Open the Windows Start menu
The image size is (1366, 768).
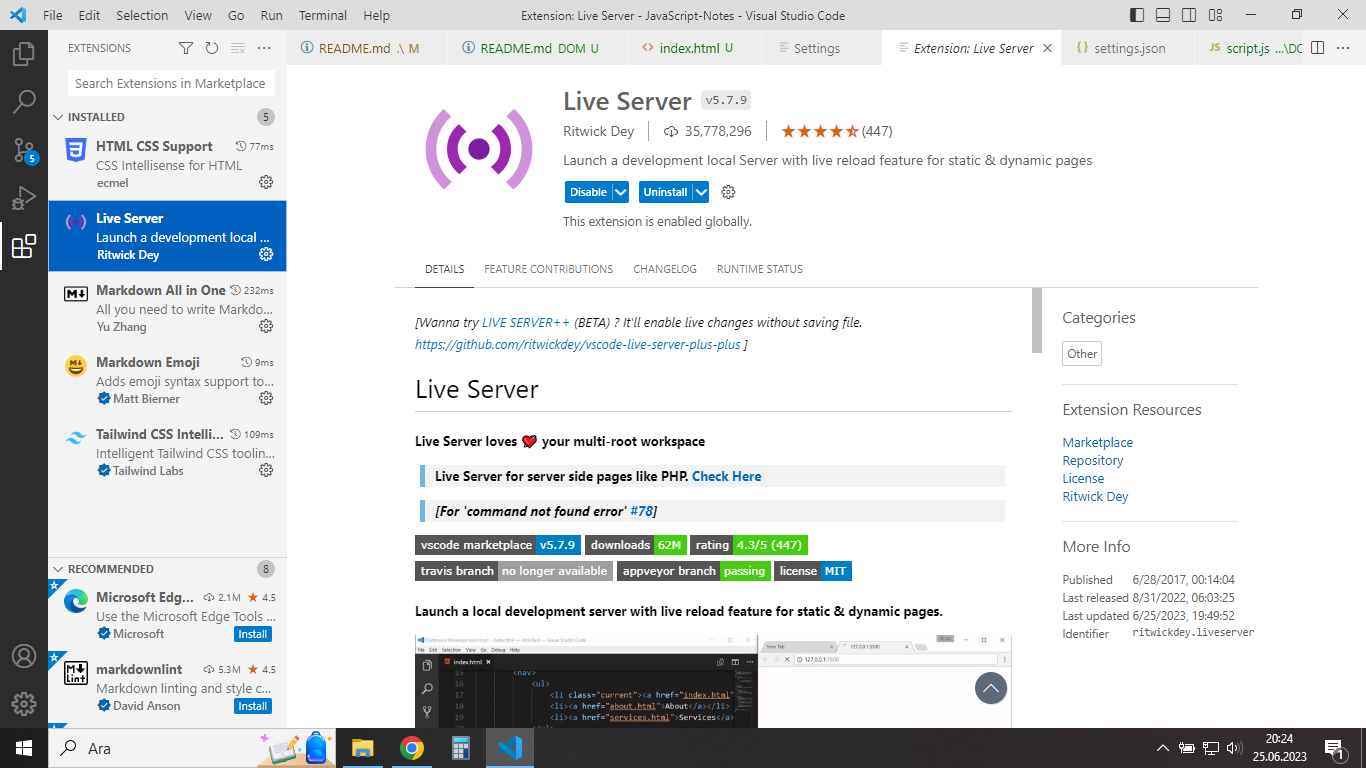coord(24,748)
